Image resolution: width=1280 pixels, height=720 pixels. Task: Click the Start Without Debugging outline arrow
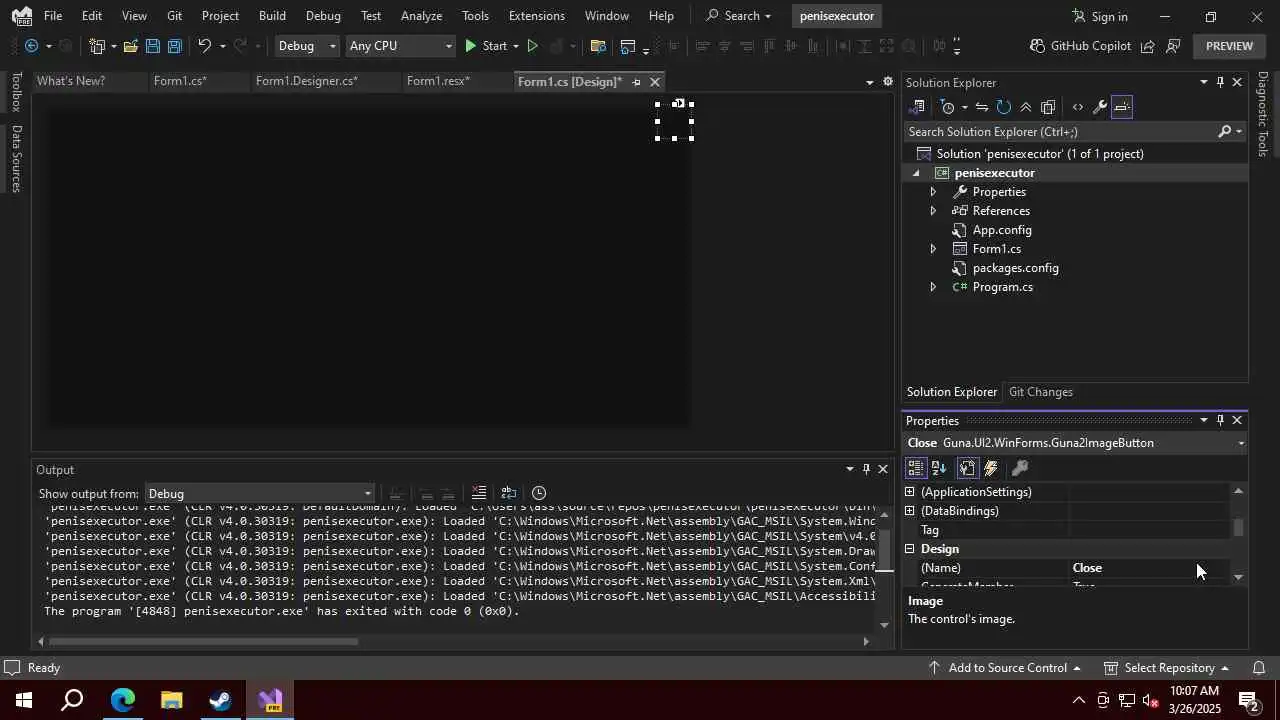pyautogui.click(x=532, y=46)
